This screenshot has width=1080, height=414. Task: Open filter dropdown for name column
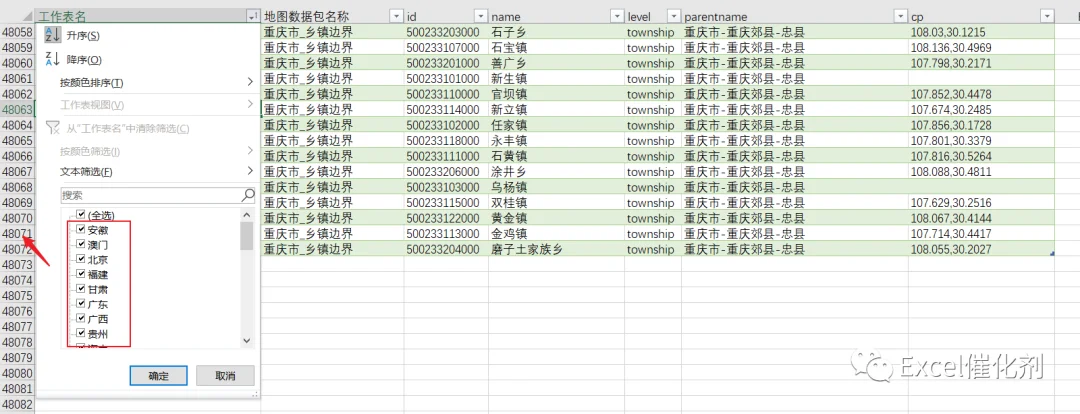[615, 16]
